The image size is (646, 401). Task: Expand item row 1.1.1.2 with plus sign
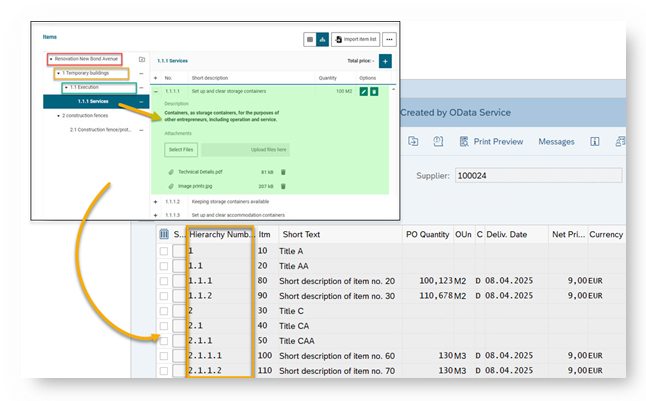(x=155, y=201)
